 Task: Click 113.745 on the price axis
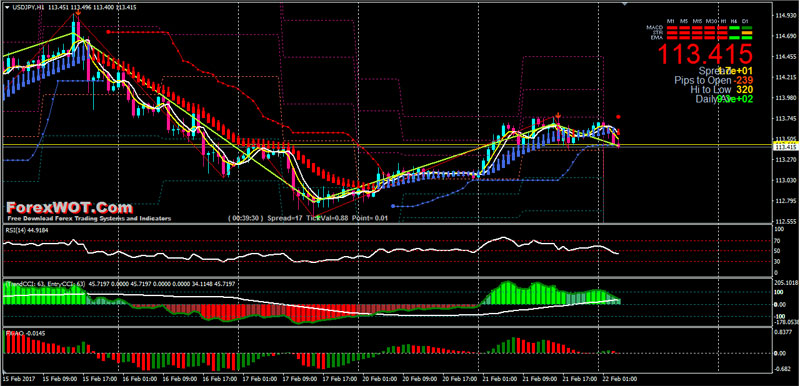(x=785, y=118)
